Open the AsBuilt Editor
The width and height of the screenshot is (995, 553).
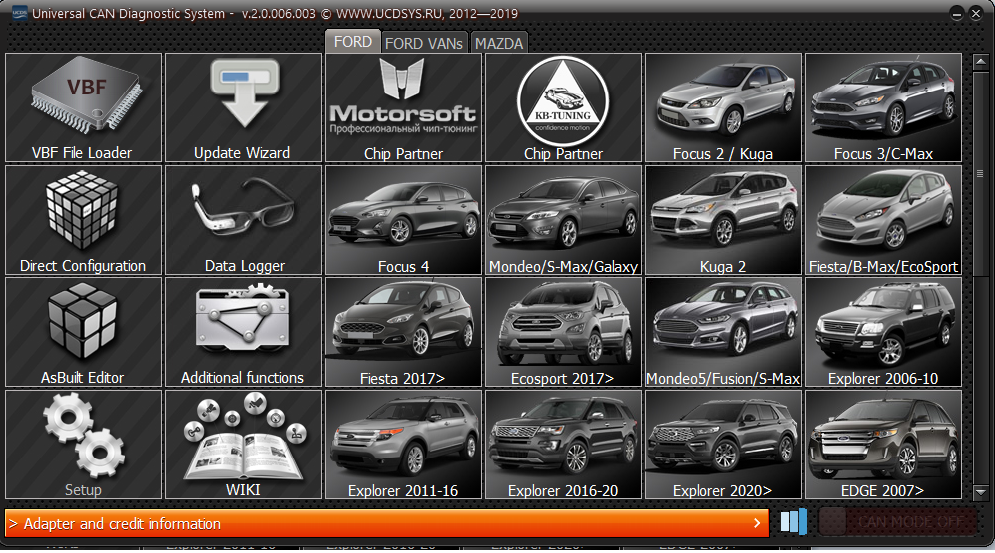click(83, 332)
